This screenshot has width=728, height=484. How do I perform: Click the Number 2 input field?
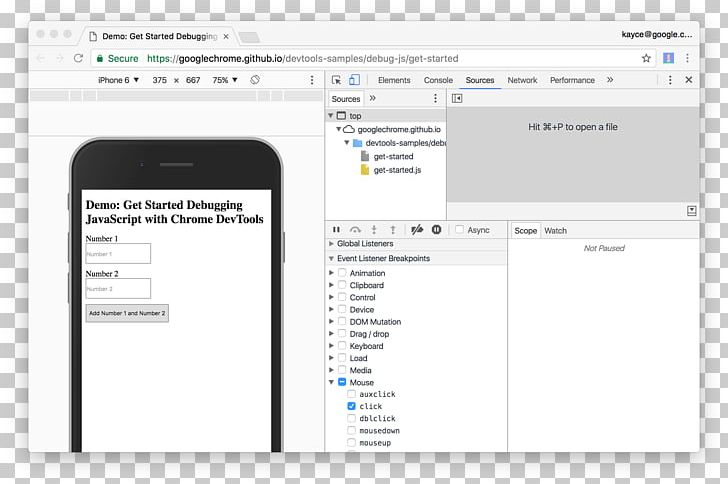coord(118,288)
